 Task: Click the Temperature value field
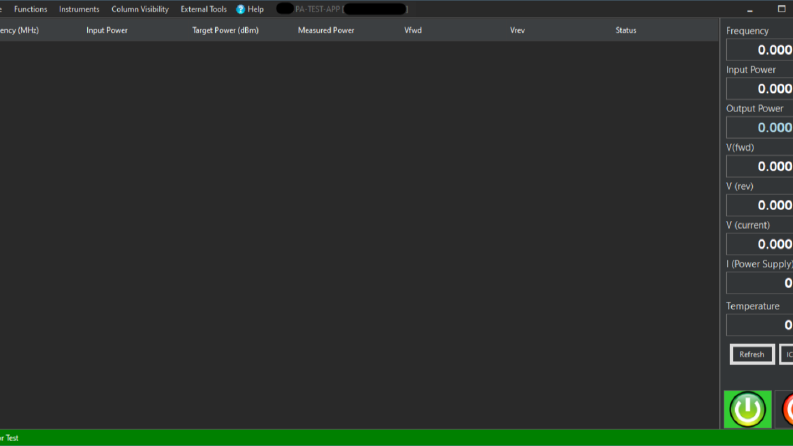click(x=760, y=325)
